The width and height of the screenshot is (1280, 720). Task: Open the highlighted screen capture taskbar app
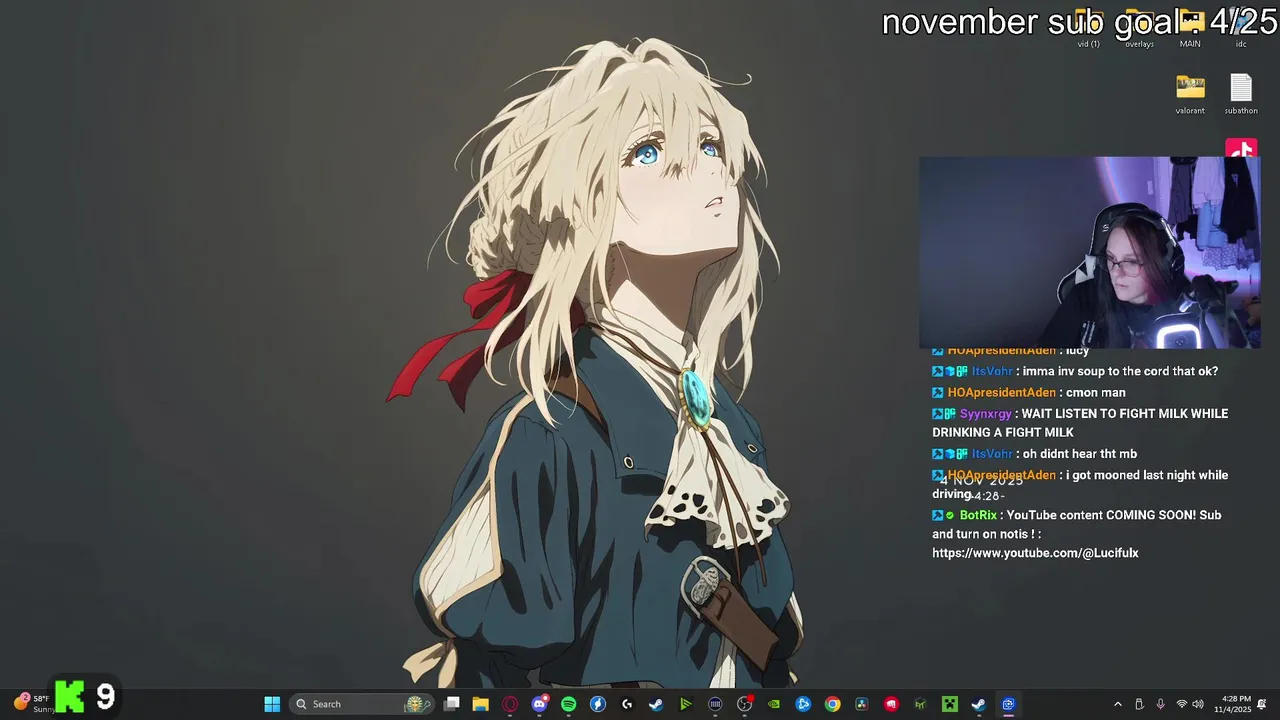pyautogui.click(x=1008, y=704)
